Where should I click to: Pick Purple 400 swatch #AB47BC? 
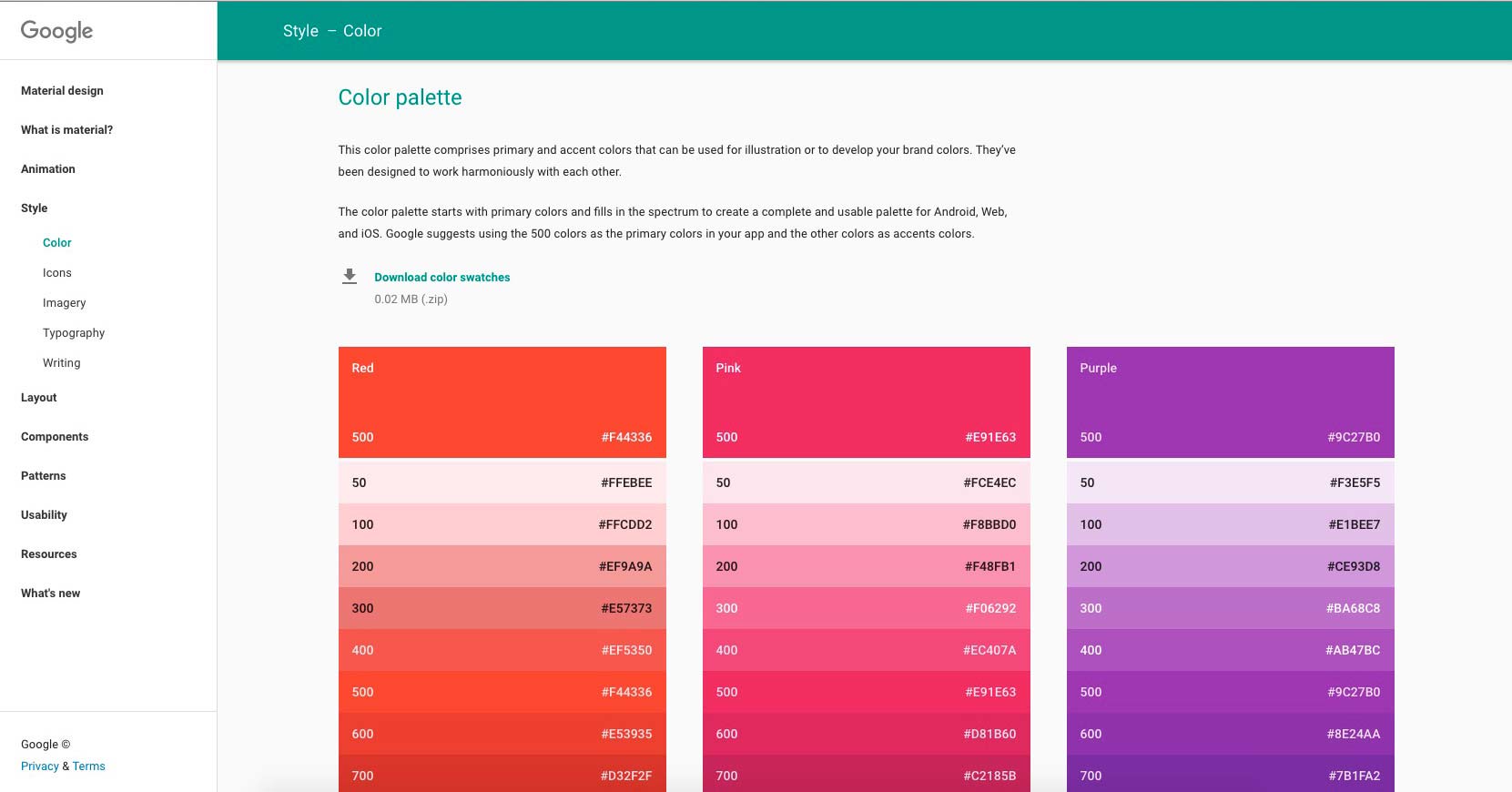(1231, 650)
